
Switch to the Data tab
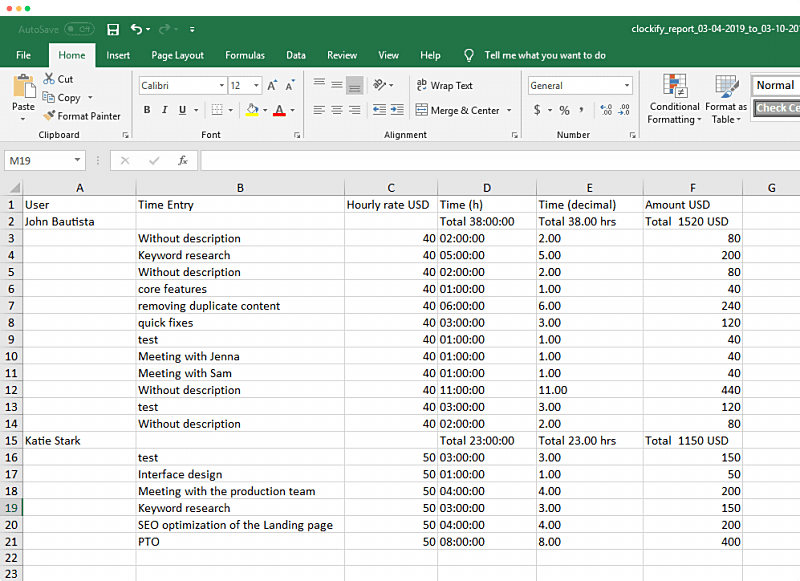pyautogui.click(x=295, y=55)
